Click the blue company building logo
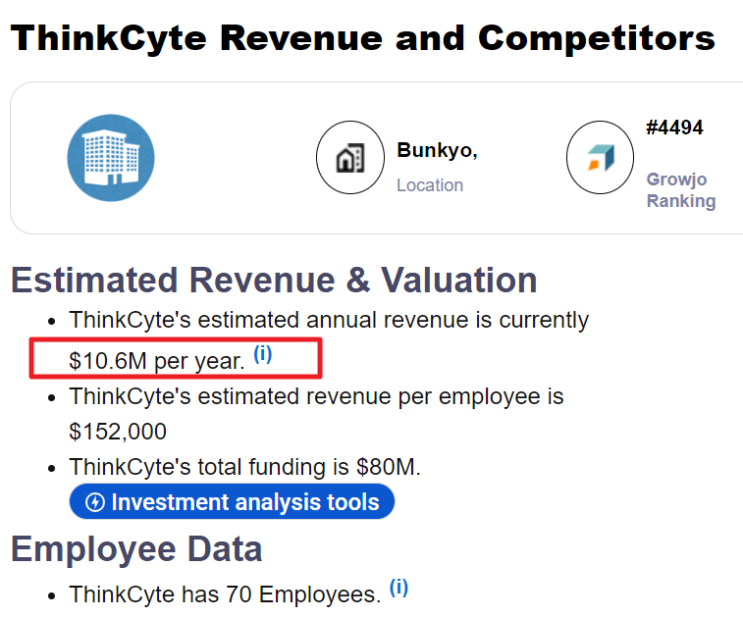This screenshot has width=743, height=618. tap(111, 158)
